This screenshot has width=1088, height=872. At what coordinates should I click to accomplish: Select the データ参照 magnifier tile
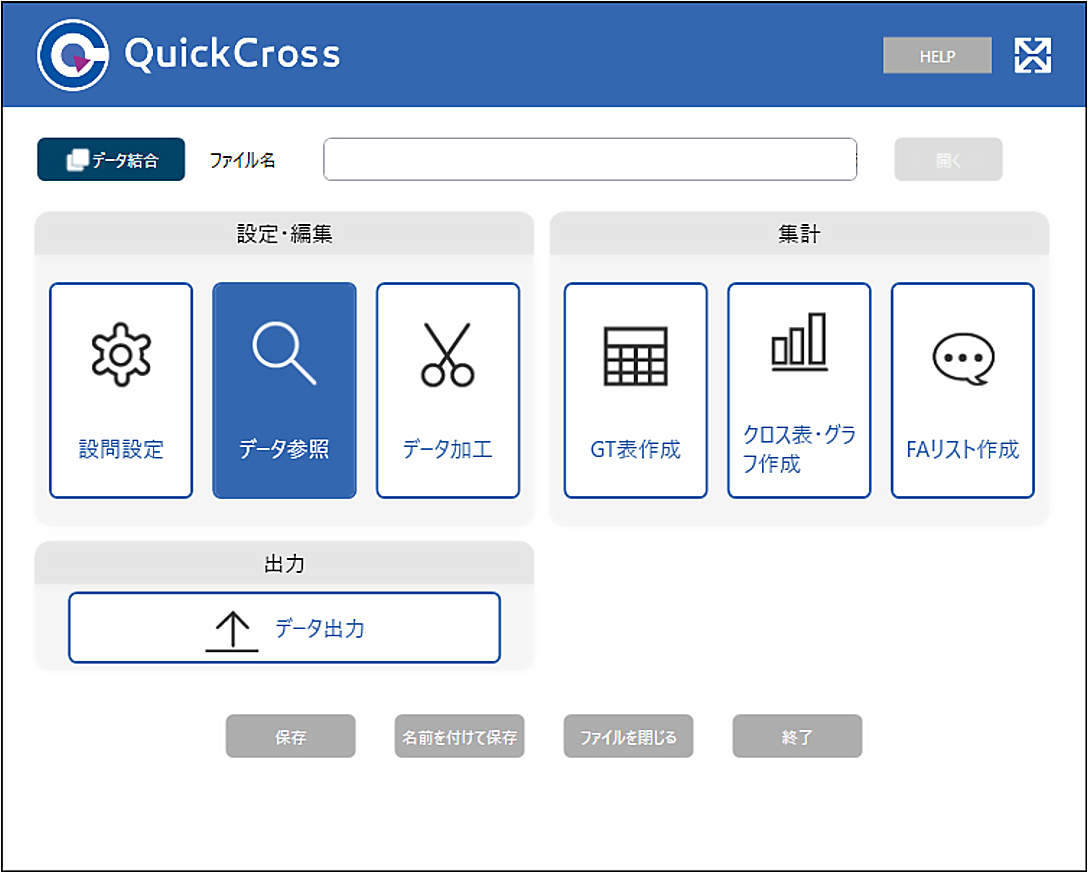(x=284, y=391)
